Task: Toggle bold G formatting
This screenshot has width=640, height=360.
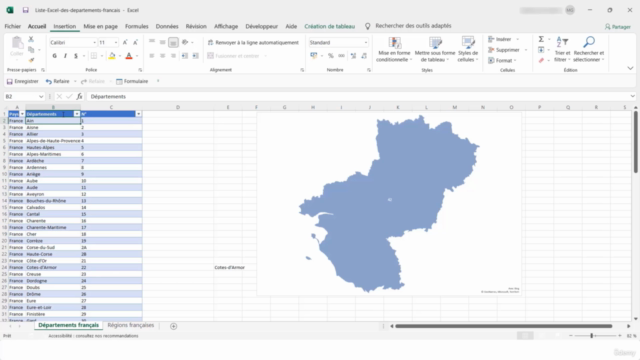Action: tap(55, 56)
